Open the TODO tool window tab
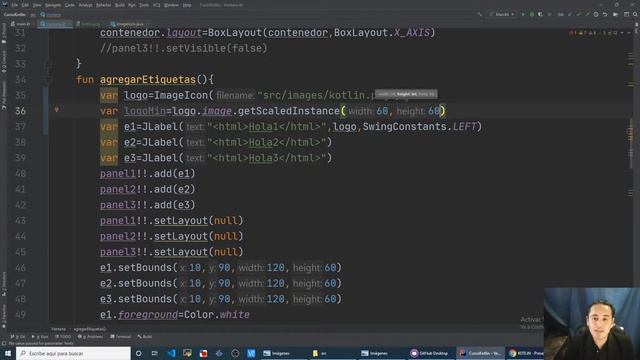The image size is (640, 360). [63, 337]
